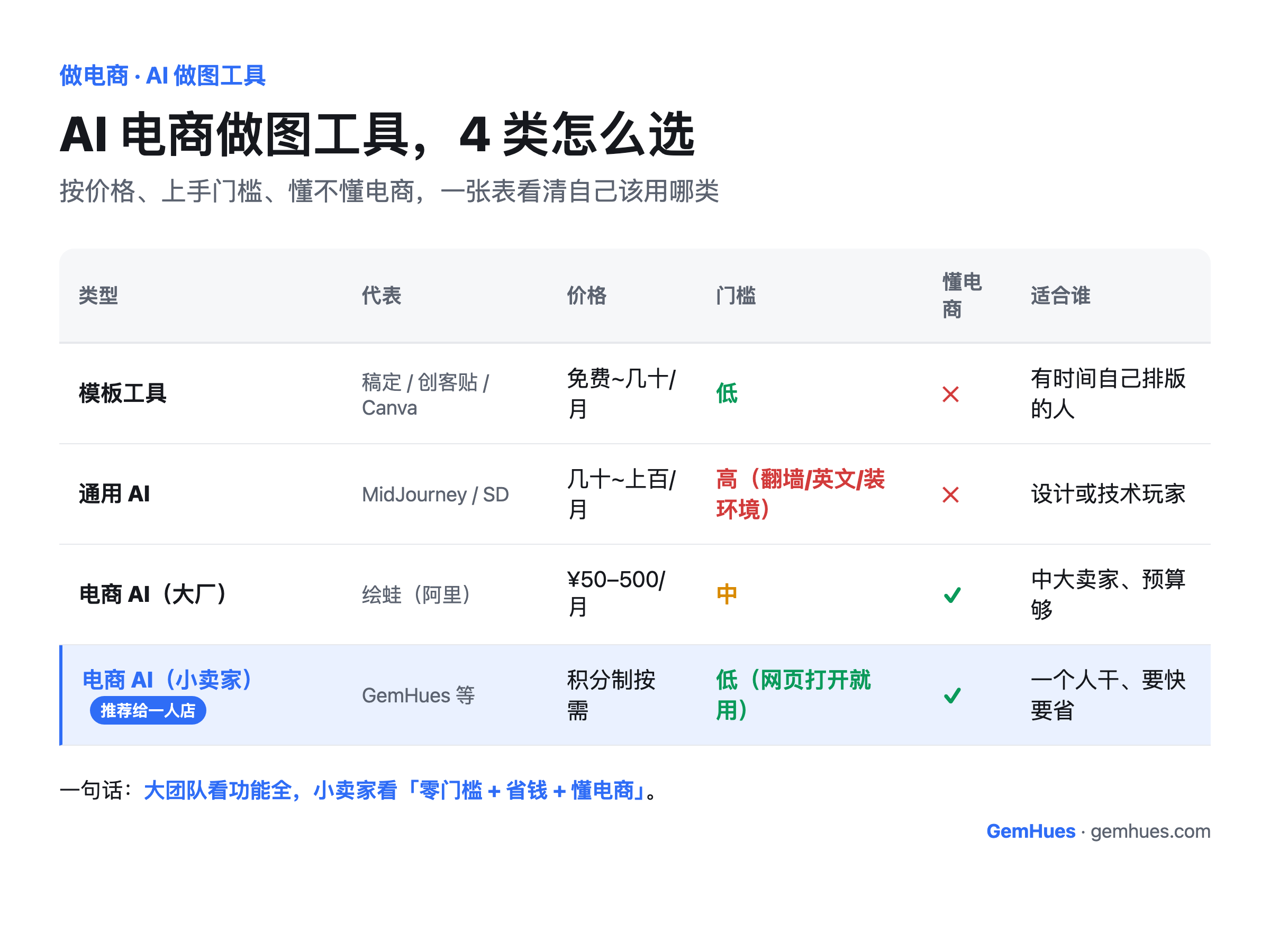Click the MidJourney / SD cell
Screen dimensions: 1270x952
tap(435, 495)
